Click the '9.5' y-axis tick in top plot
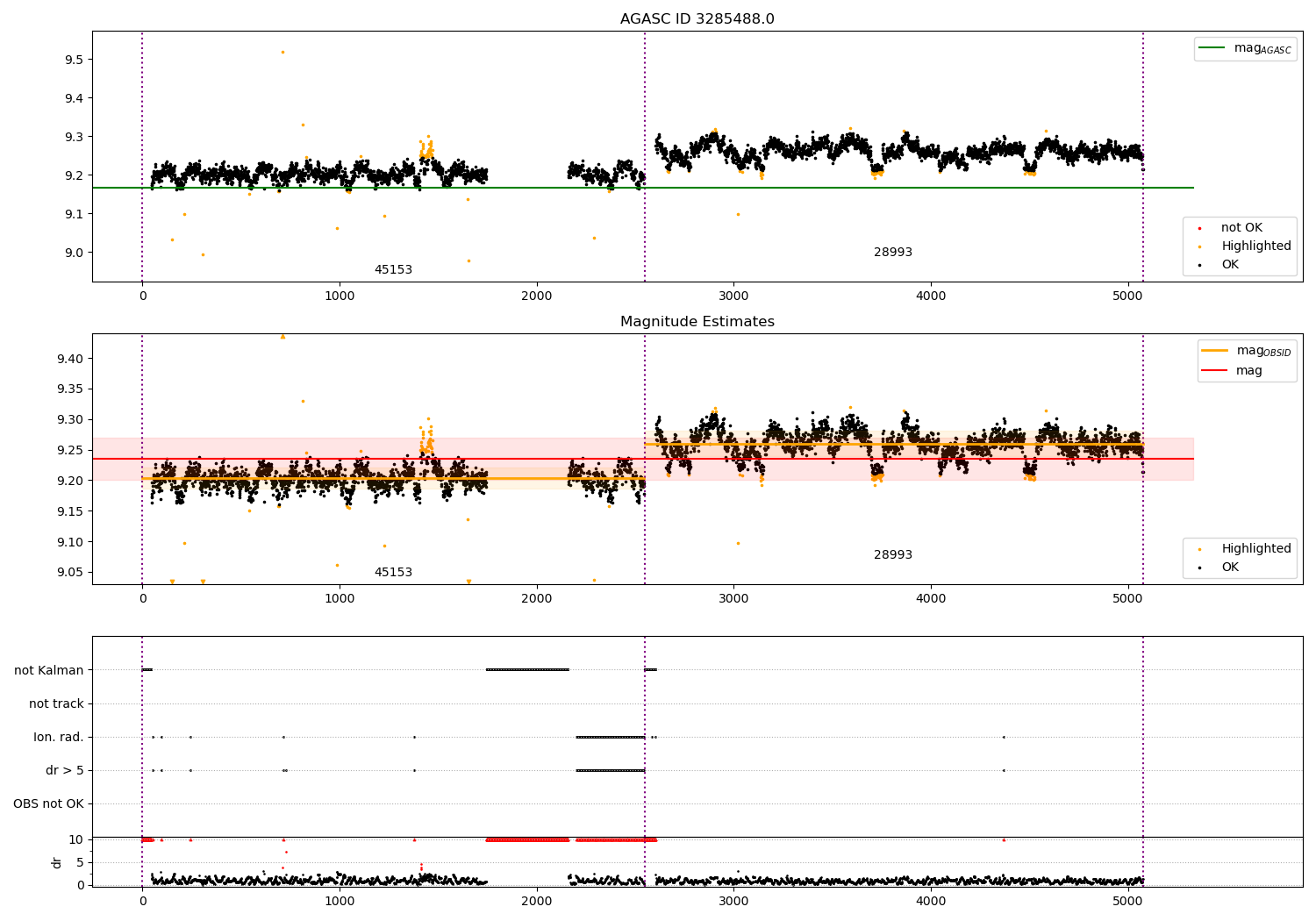This screenshot has height=921, width=1316. pyautogui.click(x=74, y=60)
